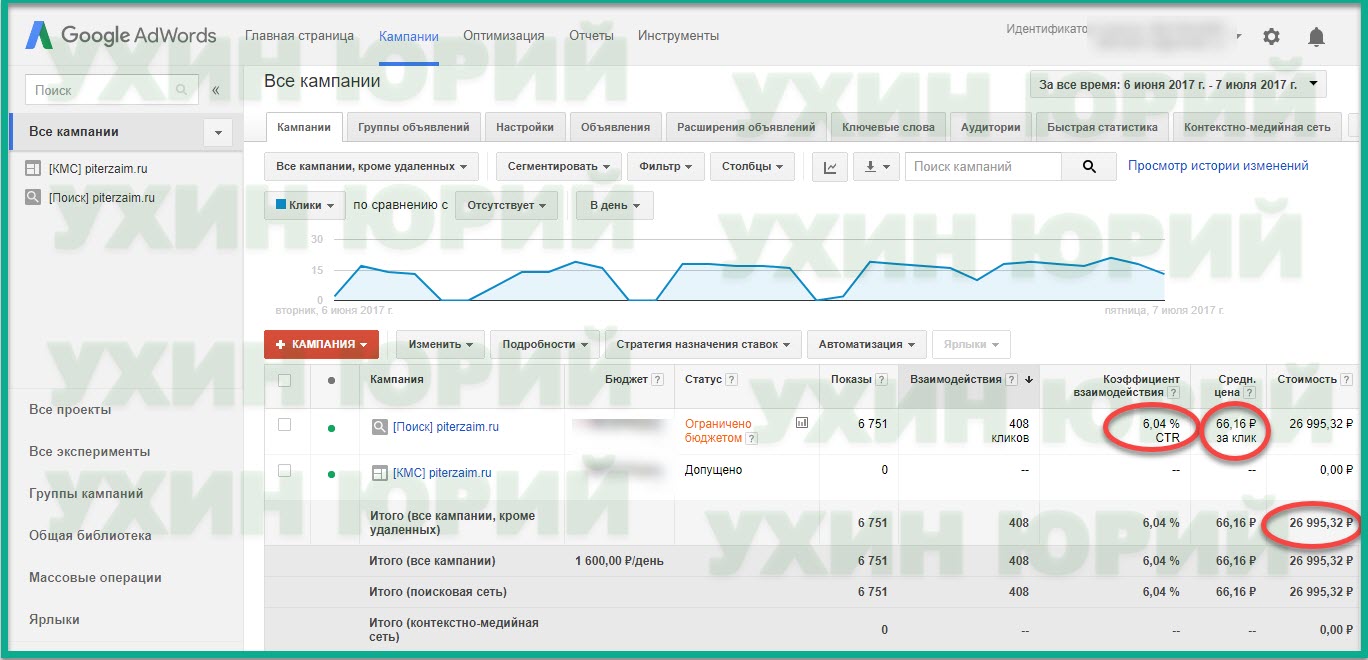Open the settings gear icon
The width and height of the screenshot is (1368, 660).
click(x=1271, y=35)
